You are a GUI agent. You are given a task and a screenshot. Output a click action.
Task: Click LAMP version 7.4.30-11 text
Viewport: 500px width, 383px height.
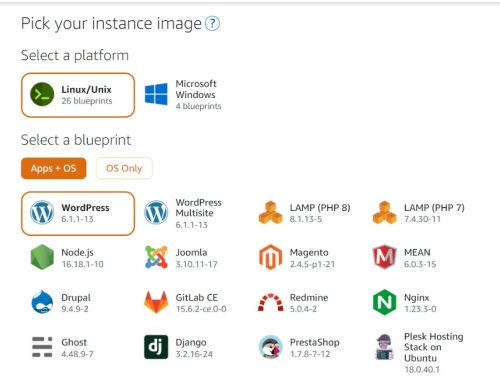[422, 219]
